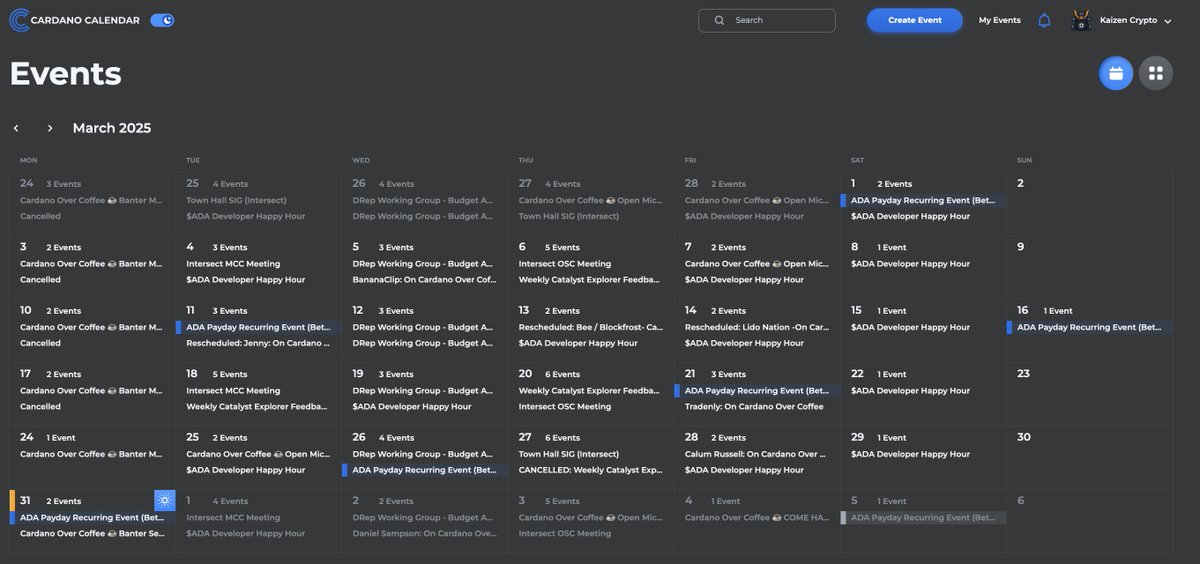
Task: Open Rescheduled: Jenny event on March 11
Action: point(258,343)
